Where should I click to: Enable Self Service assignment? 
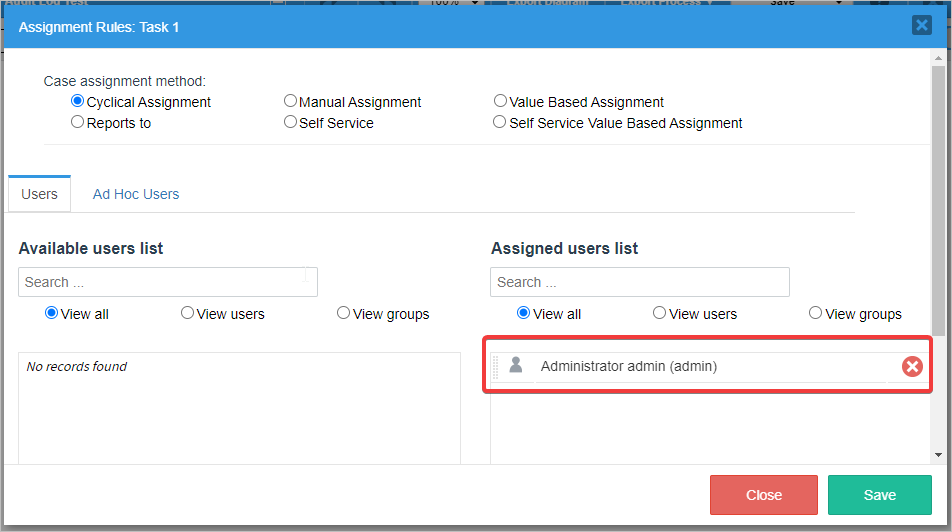pyautogui.click(x=290, y=122)
